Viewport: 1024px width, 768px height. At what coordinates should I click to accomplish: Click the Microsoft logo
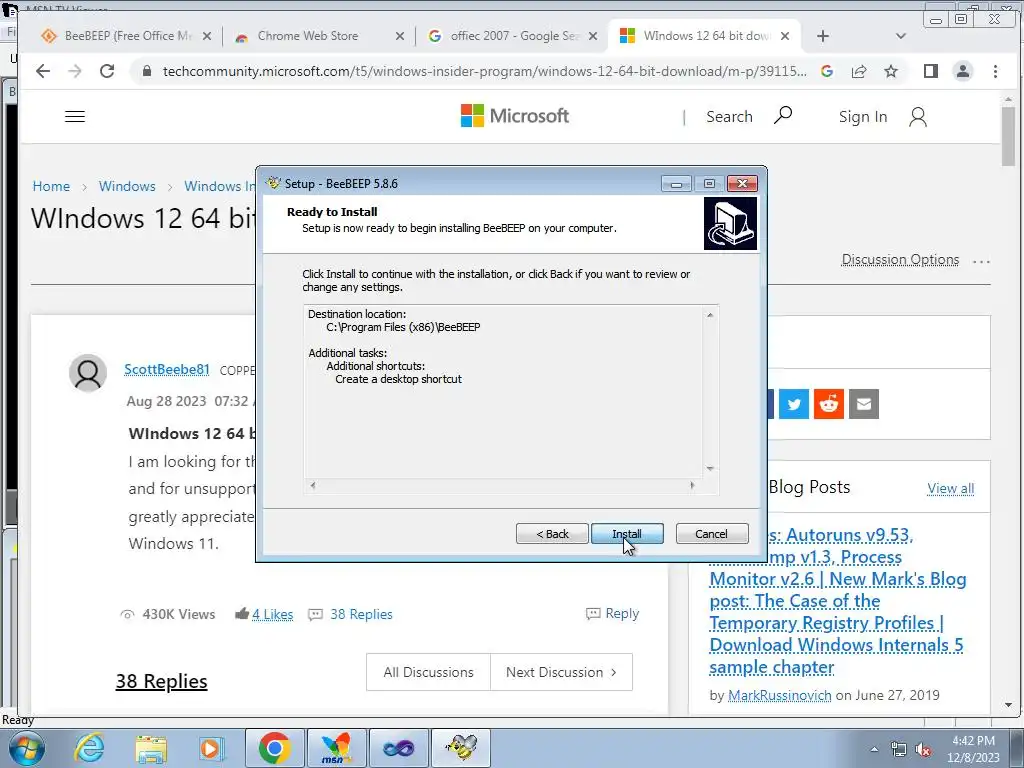515,116
